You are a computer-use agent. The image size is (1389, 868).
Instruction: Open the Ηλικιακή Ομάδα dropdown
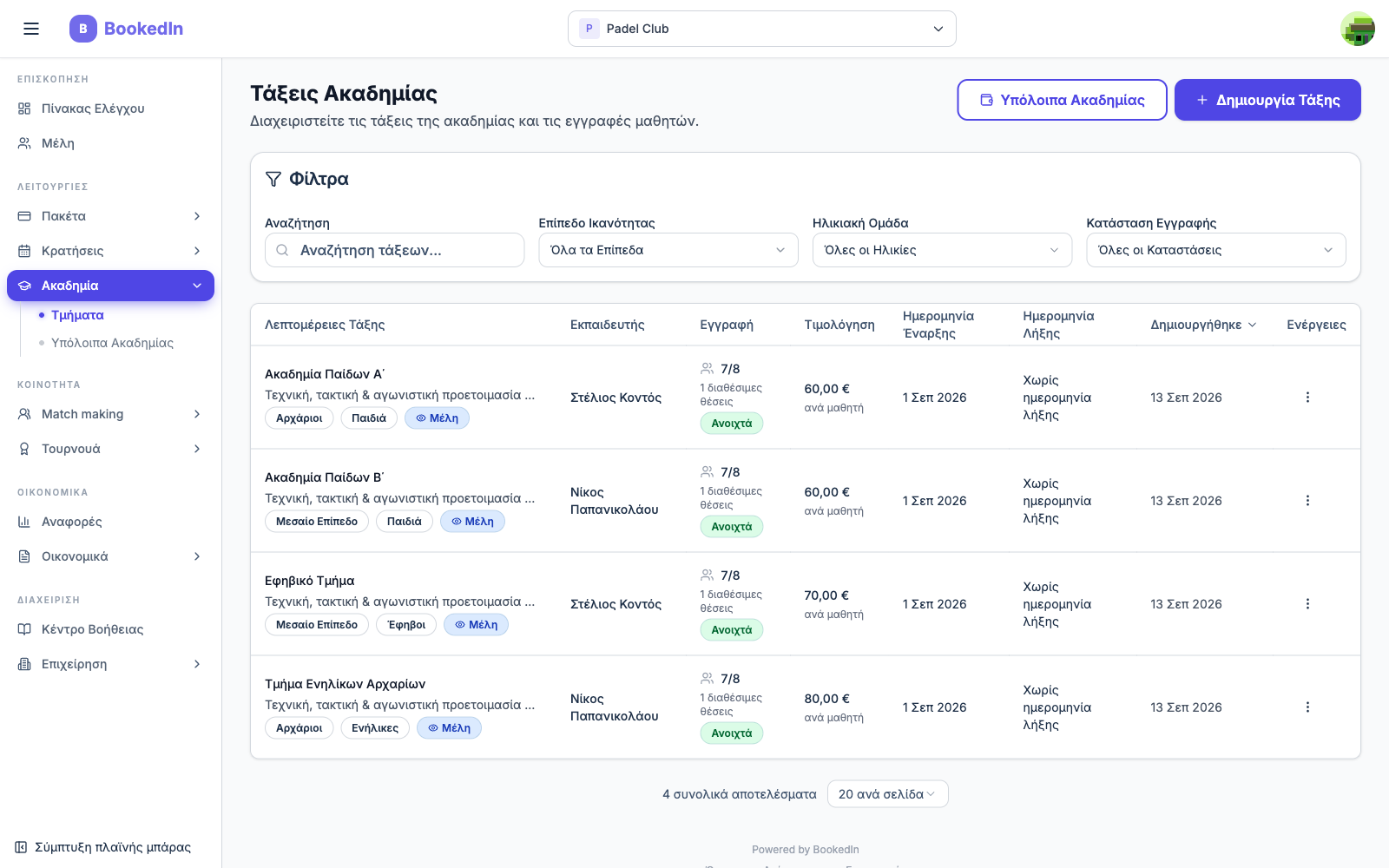coord(942,250)
